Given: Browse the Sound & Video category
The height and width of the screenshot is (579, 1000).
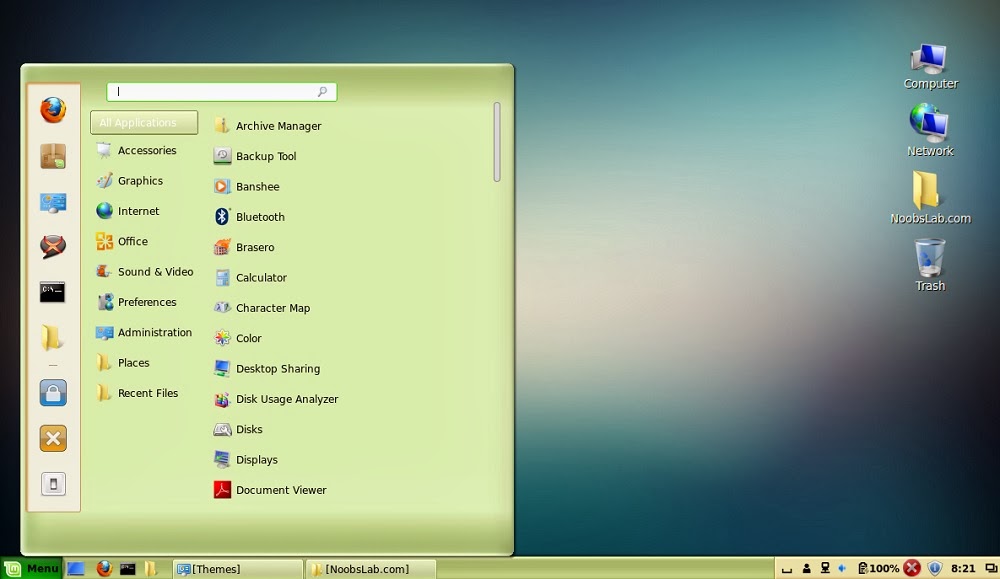Looking at the screenshot, I should tap(152, 271).
